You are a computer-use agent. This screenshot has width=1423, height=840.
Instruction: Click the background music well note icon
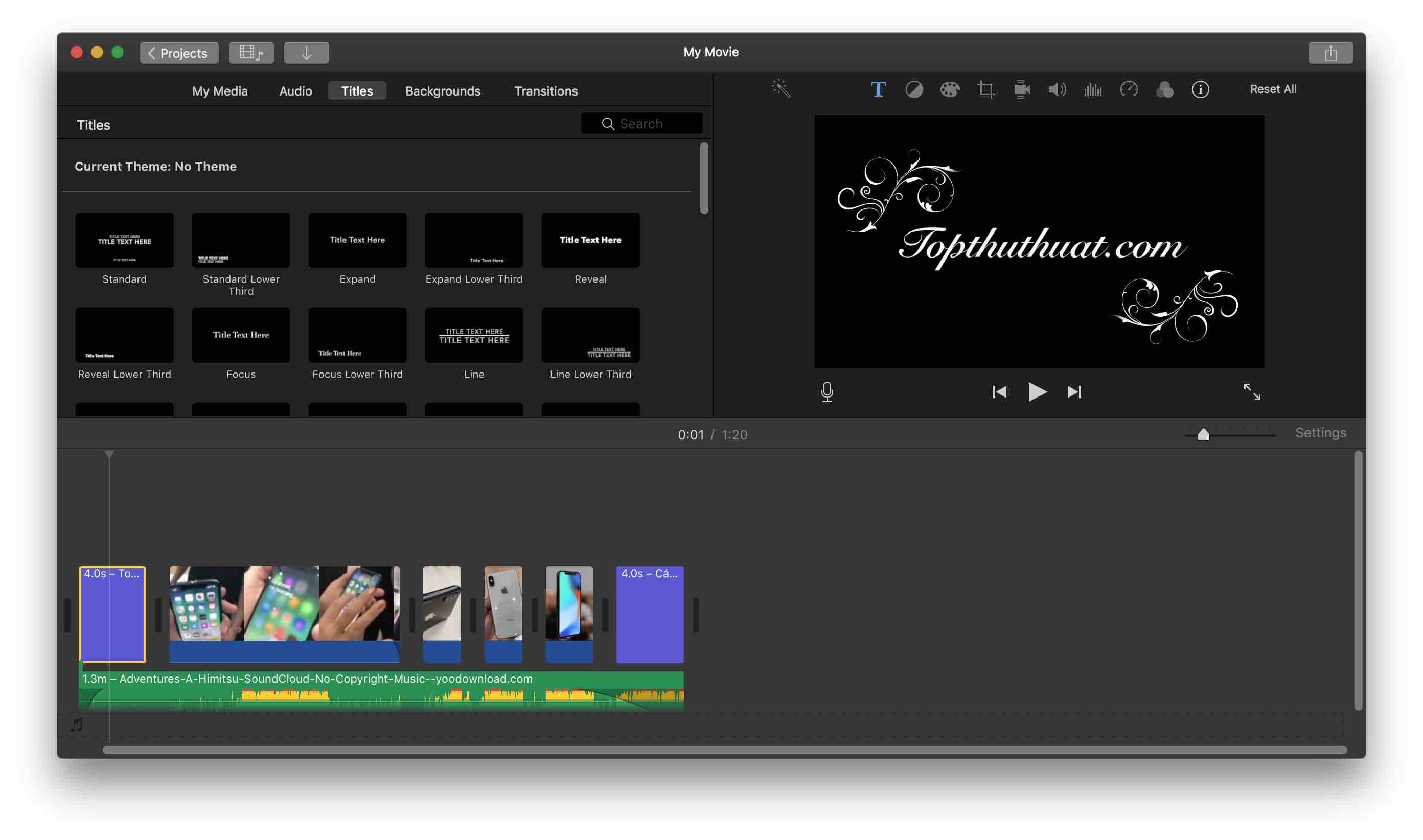(77, 725)
